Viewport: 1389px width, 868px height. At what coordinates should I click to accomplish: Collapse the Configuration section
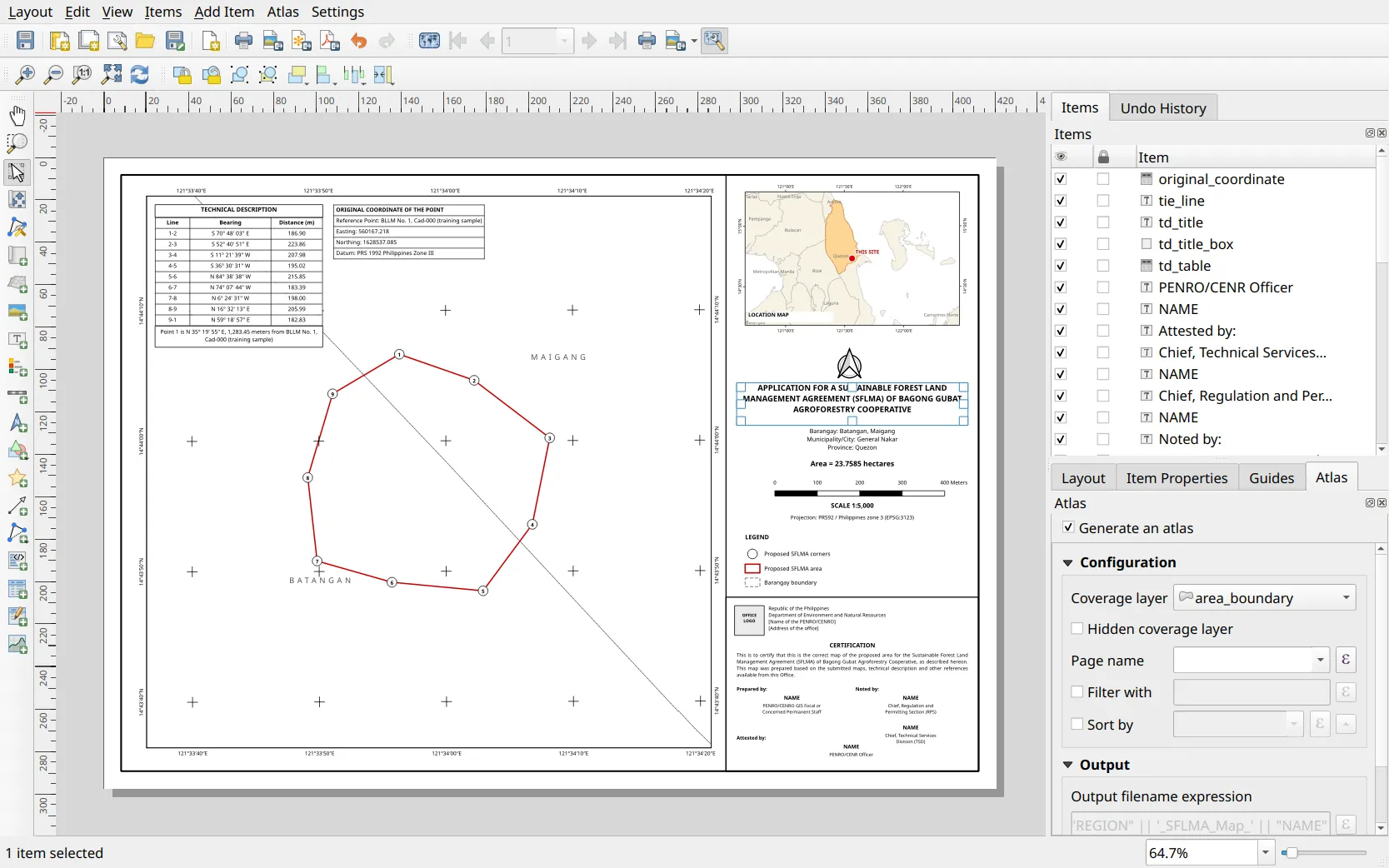tap(1067, 563)
